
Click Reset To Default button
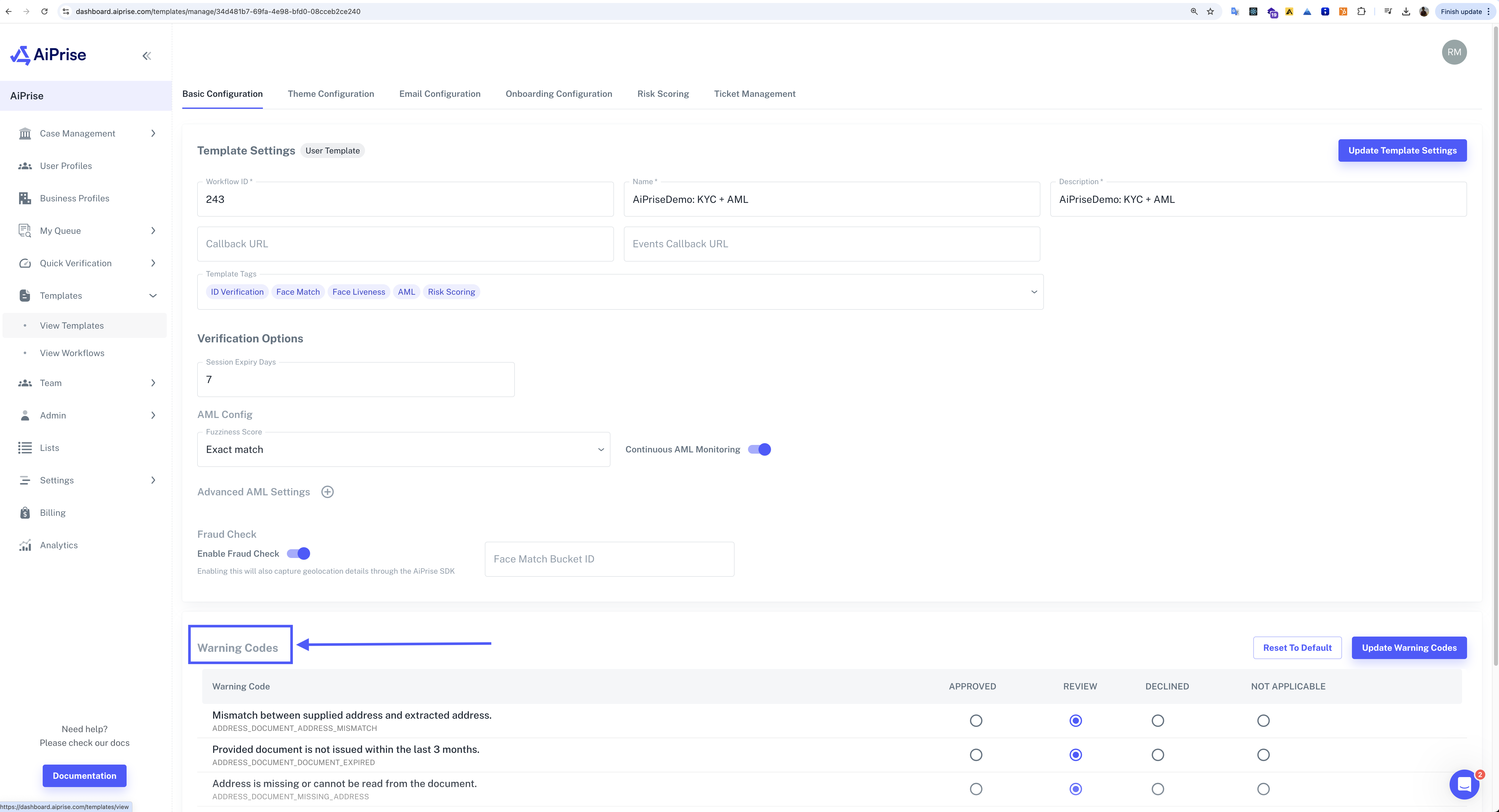coord(1297,648)
